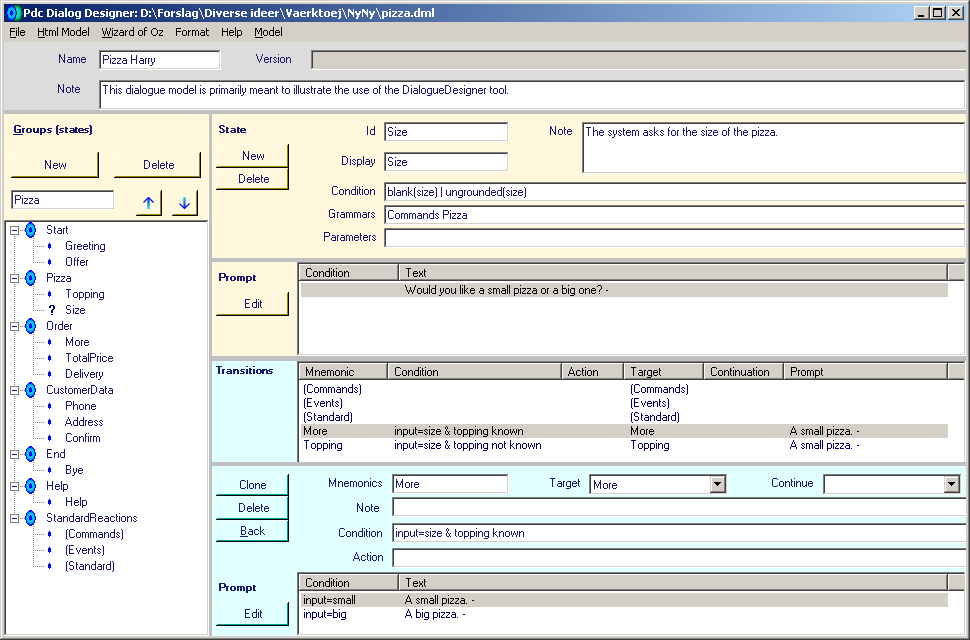Select the Confirm state in the tree
The width and height of the screenshot is (970, 640).
tap(83, 438)
